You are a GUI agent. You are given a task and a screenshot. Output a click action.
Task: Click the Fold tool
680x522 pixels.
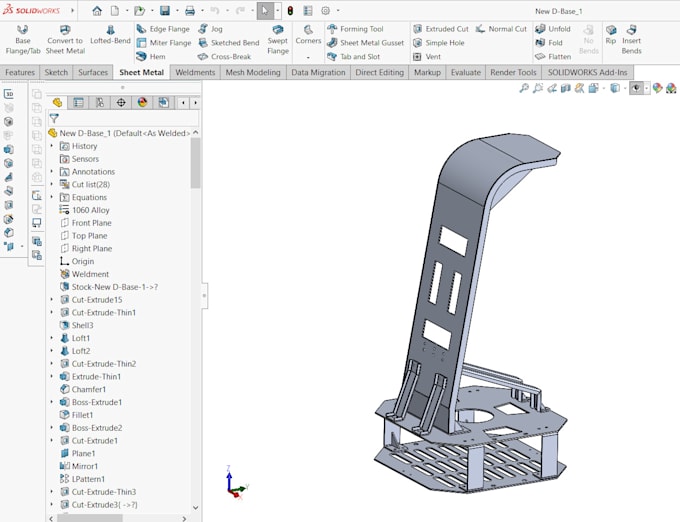click(549, 43)
